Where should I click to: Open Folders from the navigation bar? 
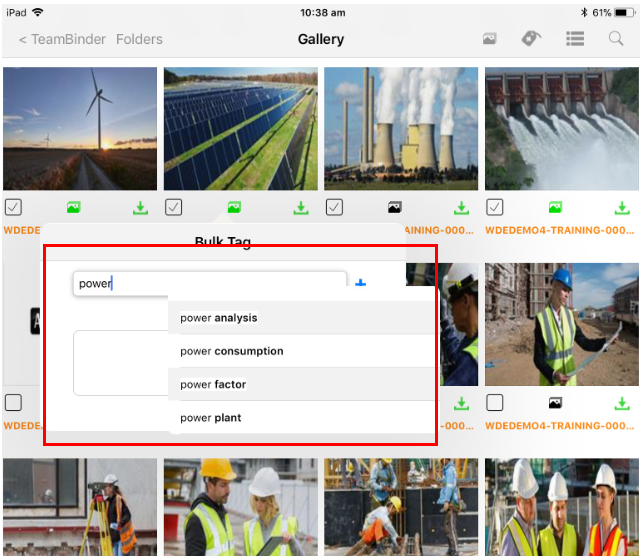(139, 40)
